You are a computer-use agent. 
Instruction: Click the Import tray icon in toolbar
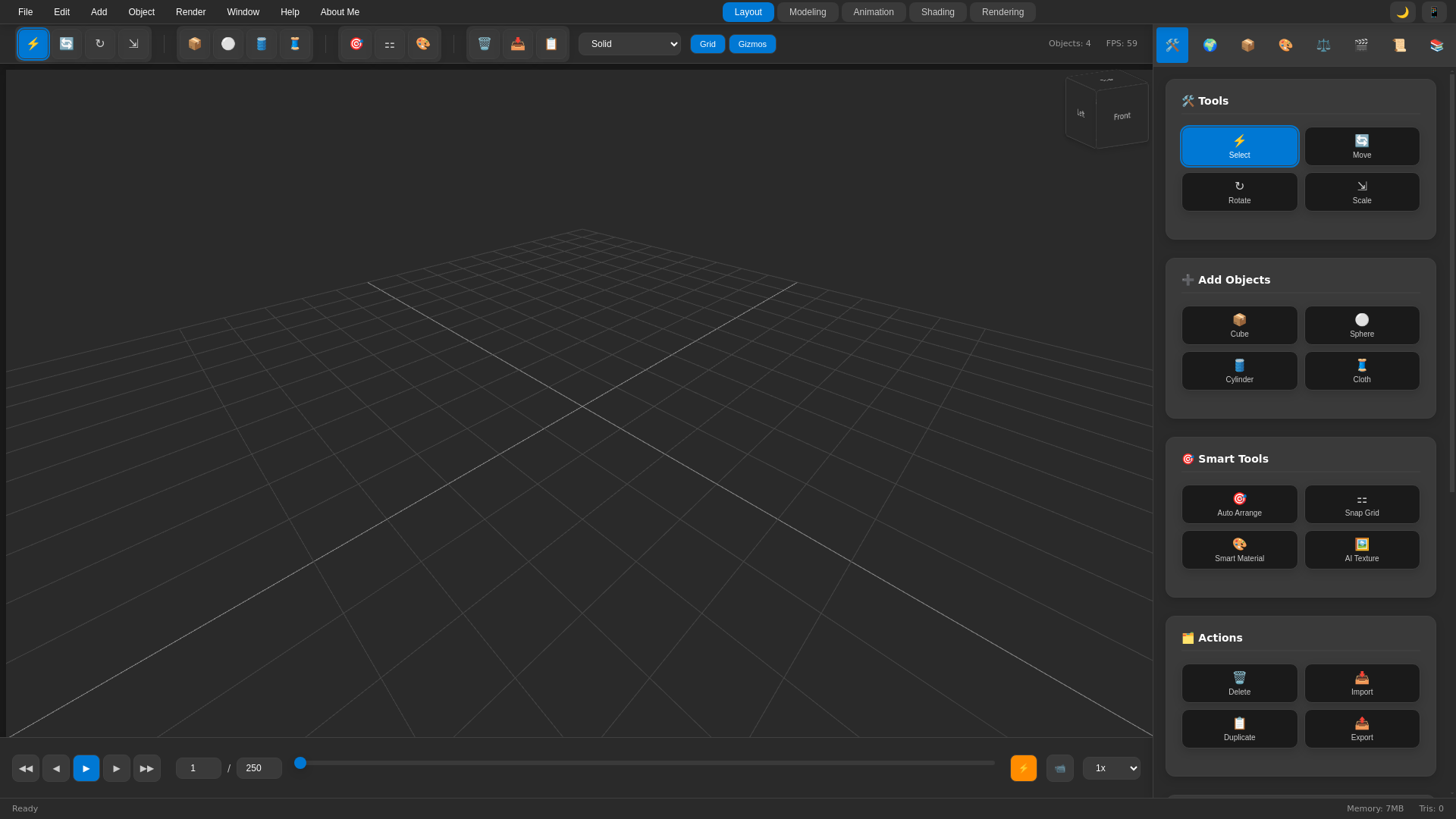click(518, 44)
